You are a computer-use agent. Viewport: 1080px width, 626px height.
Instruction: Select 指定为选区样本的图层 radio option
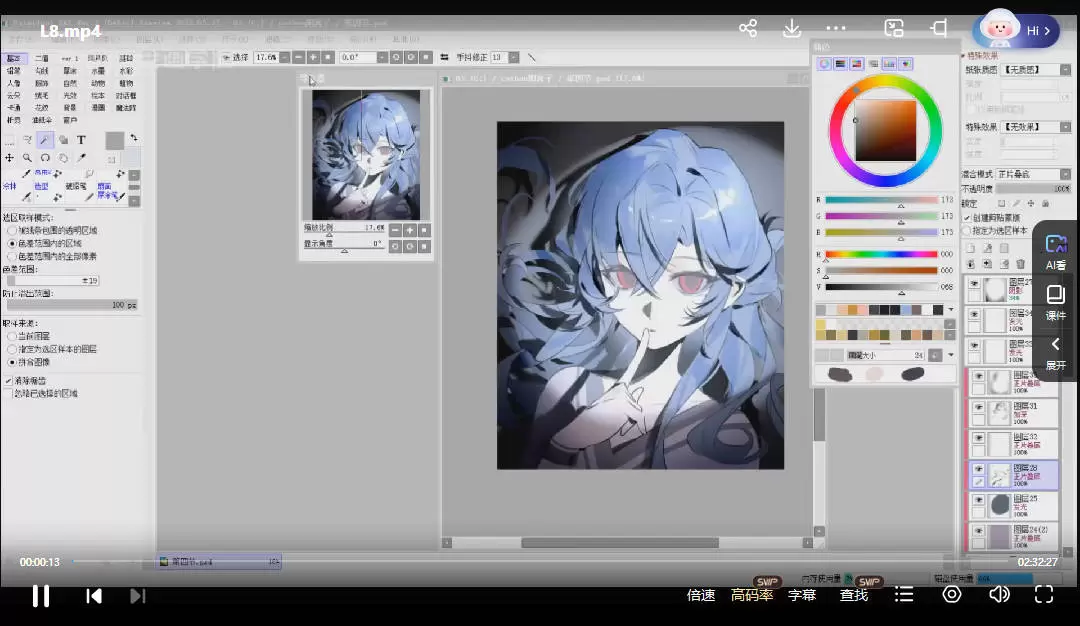pyautogui.click(x=12, y=349)
